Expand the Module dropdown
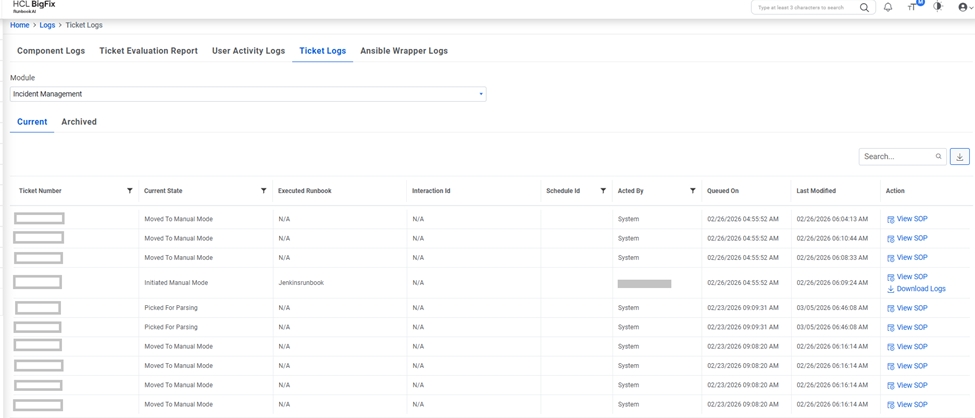 (x=481, y=94)
